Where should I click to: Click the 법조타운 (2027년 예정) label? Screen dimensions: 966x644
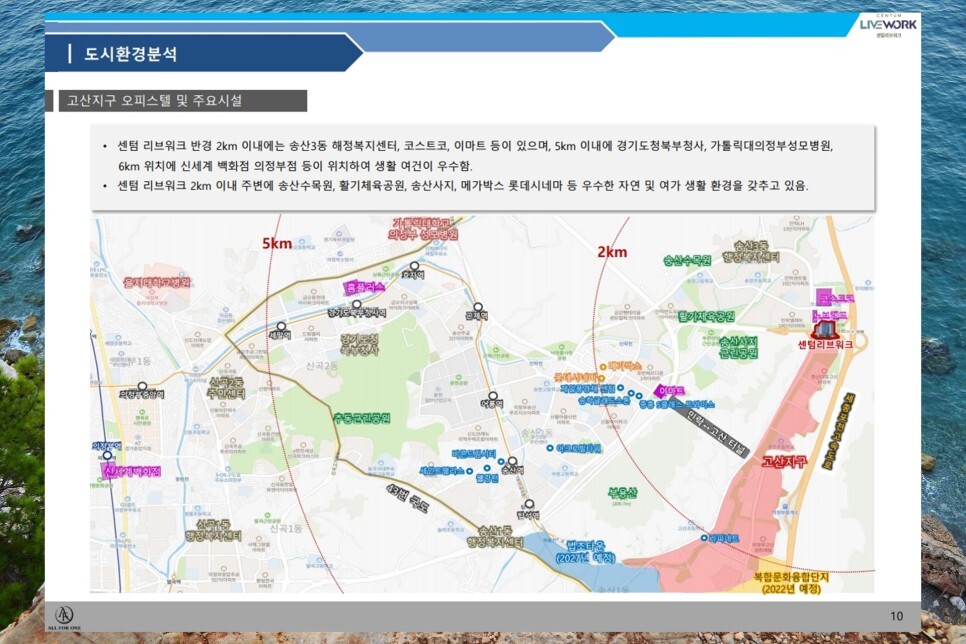coord(585,552)
